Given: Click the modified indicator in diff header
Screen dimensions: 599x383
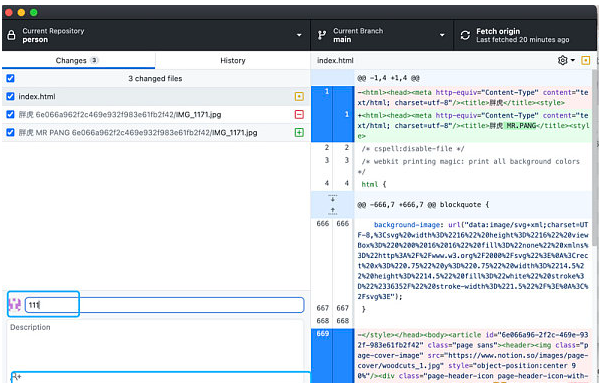Looking at the screenshot, I should coord(585,60).
